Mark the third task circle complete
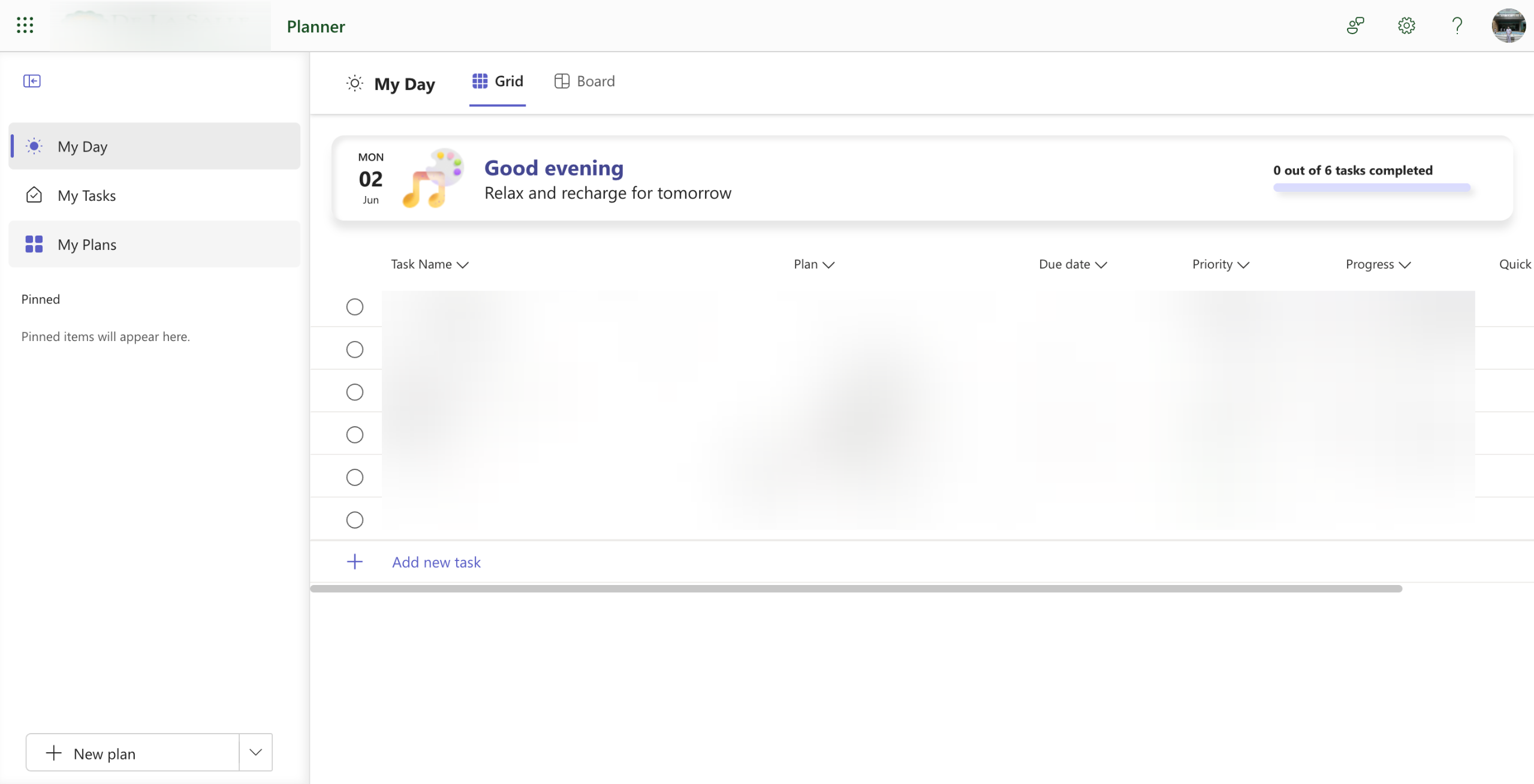Screen dimensions: 1534x784 coord(355,392)
